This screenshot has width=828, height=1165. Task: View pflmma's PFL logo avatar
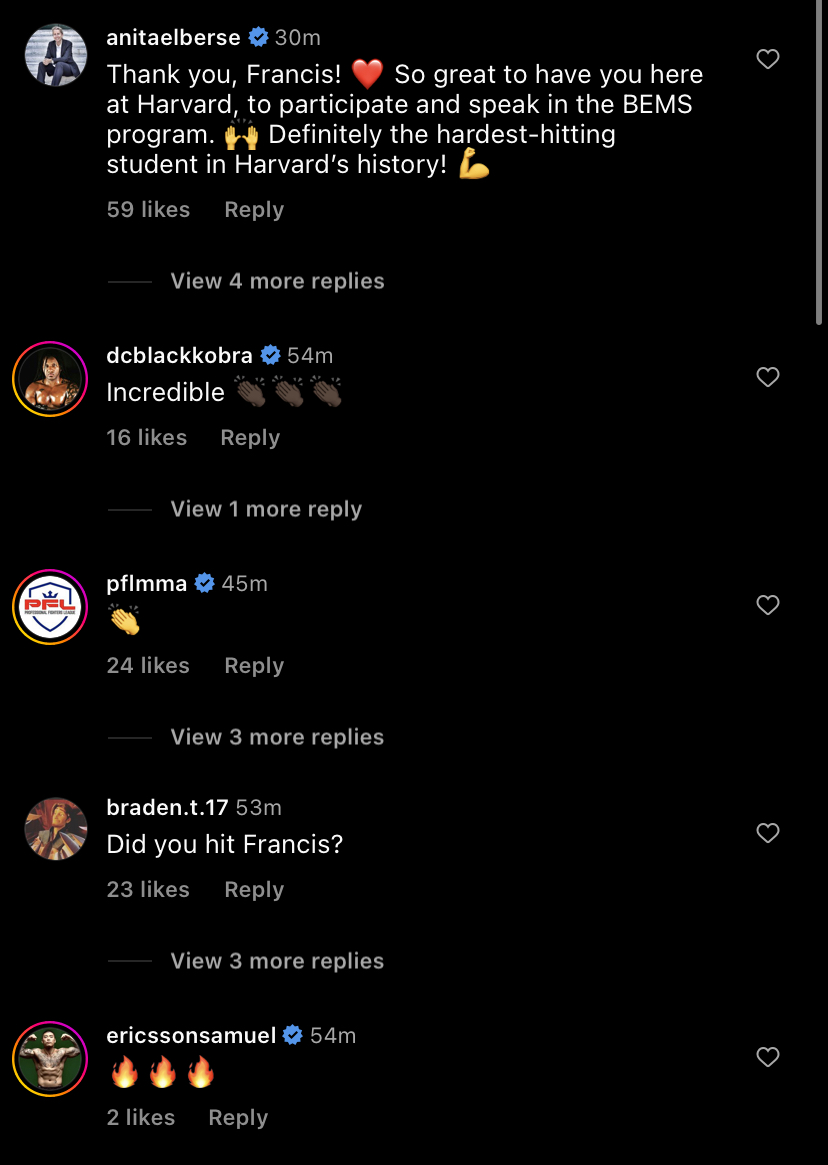point(50,607)
